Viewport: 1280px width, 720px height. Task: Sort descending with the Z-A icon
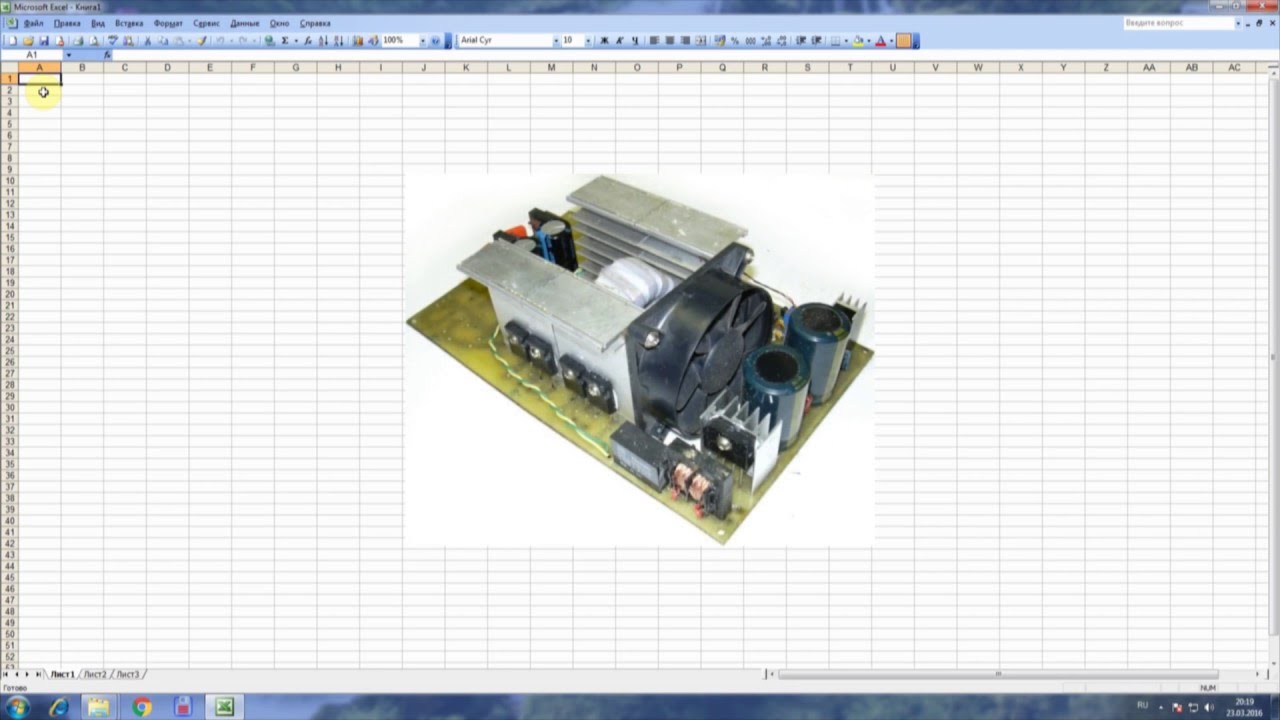tap(338, 41)
